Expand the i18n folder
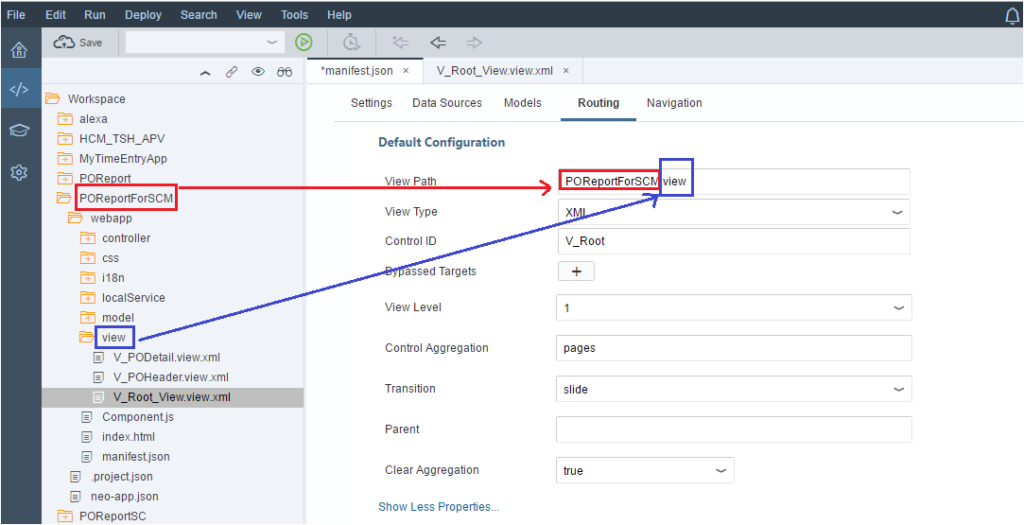The image size is (1024, 525). pos(87,278)
